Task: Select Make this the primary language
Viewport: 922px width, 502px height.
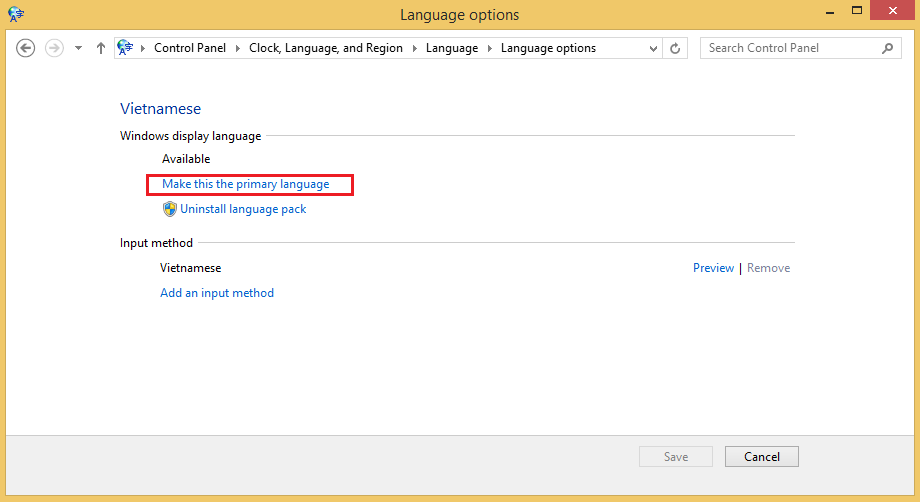Action: coord(246,184)
